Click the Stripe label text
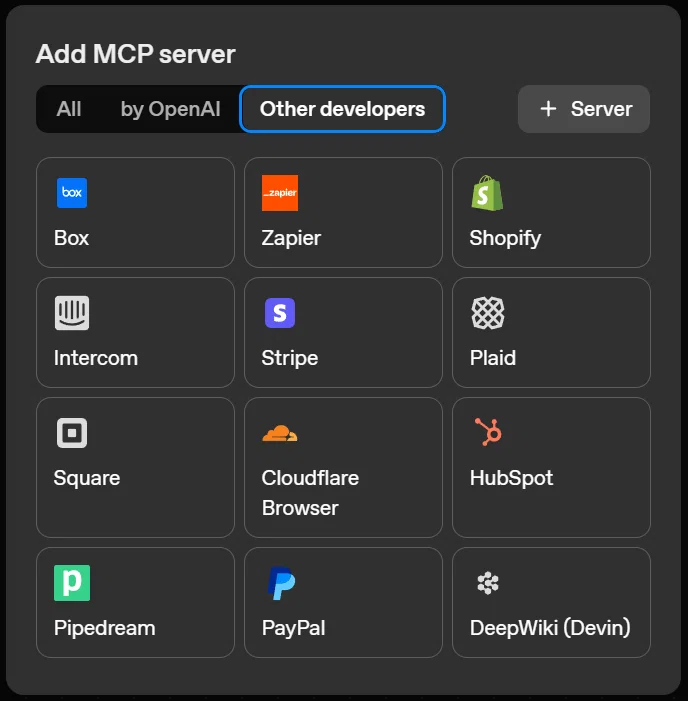Image resolution: width=688 pixels, height=701 pixels. [290, 358]
